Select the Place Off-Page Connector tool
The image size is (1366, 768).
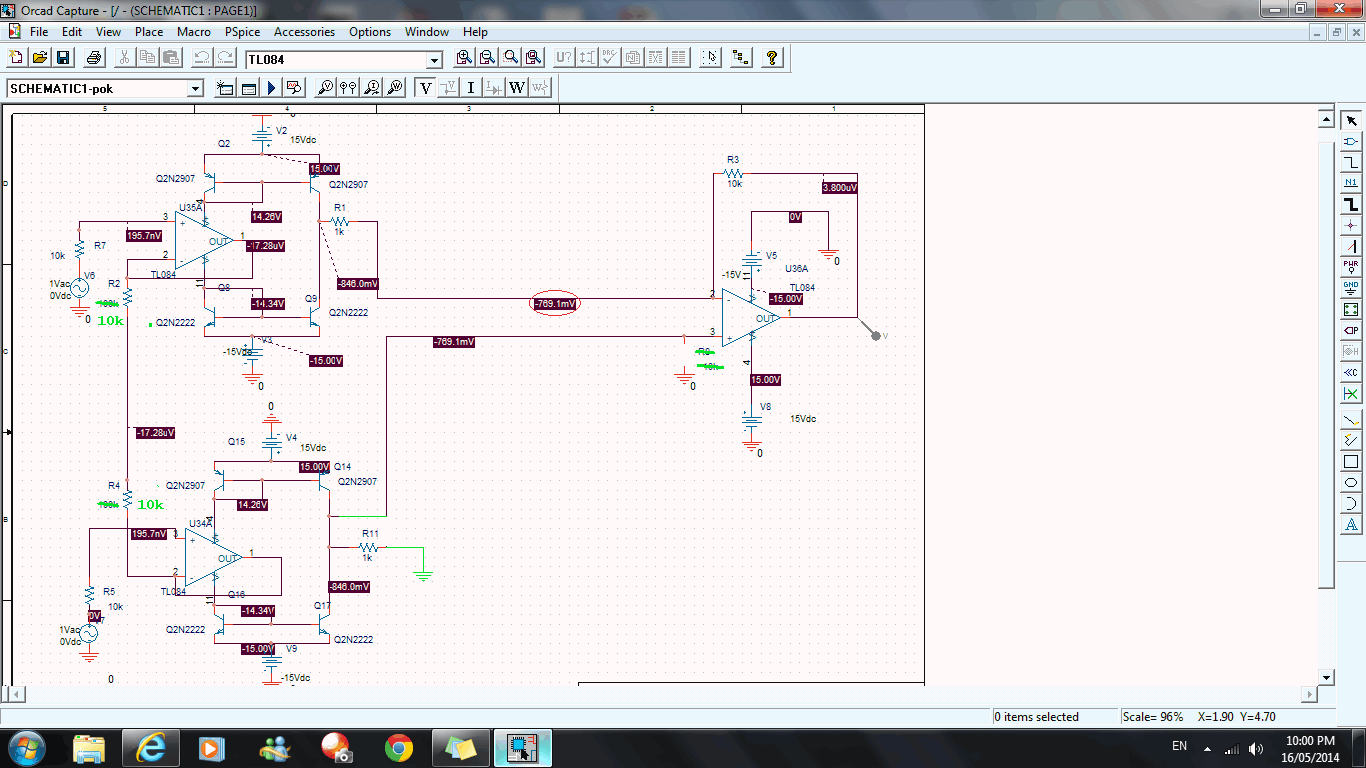1351,372
